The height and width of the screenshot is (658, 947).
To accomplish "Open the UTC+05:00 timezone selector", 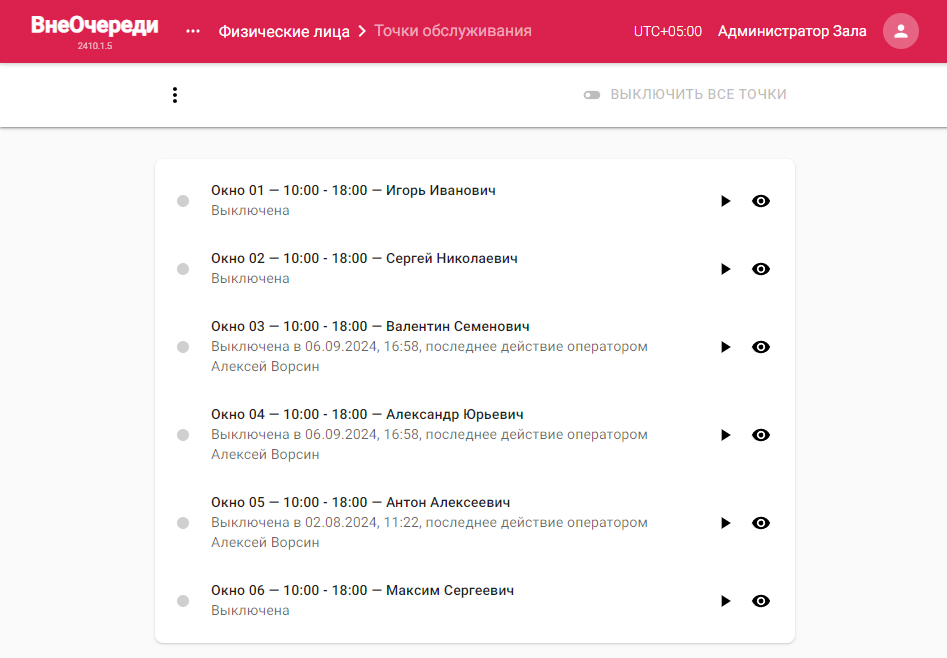I will click(667, 31).
